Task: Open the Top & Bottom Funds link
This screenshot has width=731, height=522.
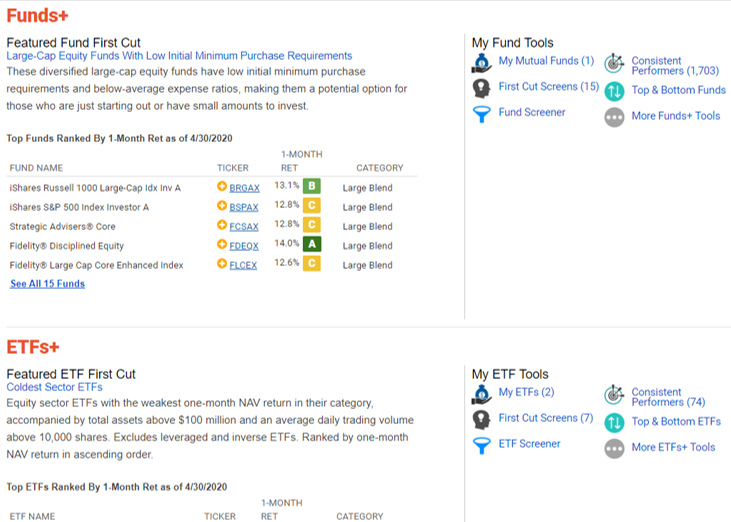Action: click(x=679, y=90)
